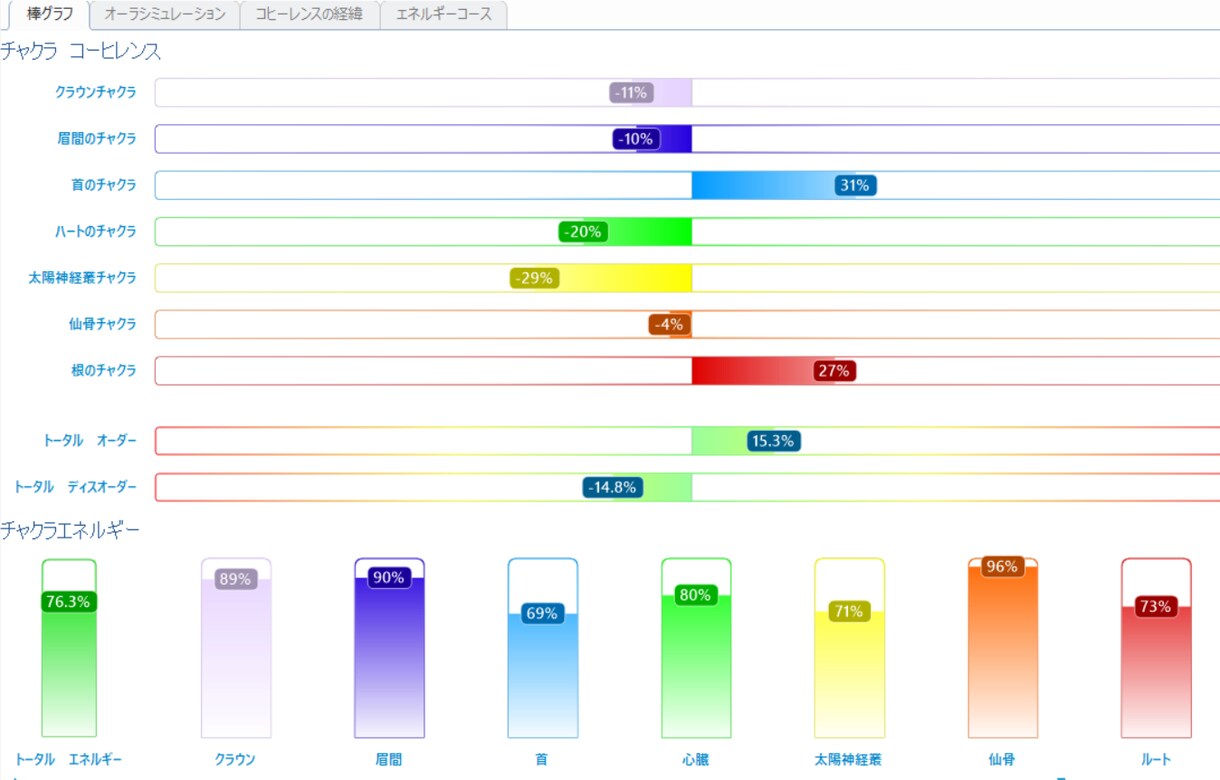Viewport: 1220px width, 780px height.
Task: Switch to the 棒グラフ tab
Action: tap(49, 15)
